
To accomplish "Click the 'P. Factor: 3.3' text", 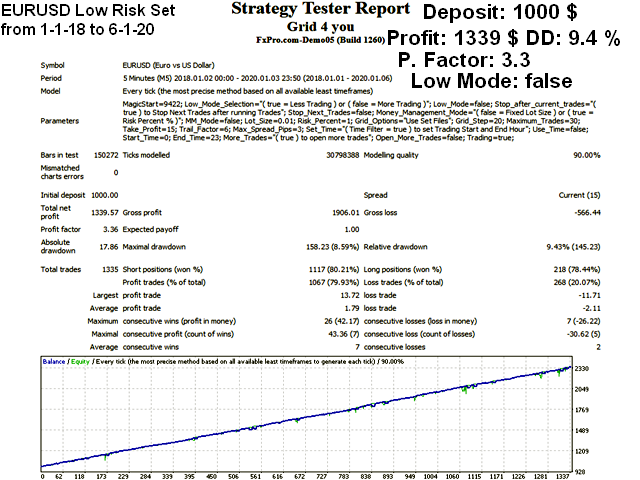I will pyautogui.click(x=464, y=60).
